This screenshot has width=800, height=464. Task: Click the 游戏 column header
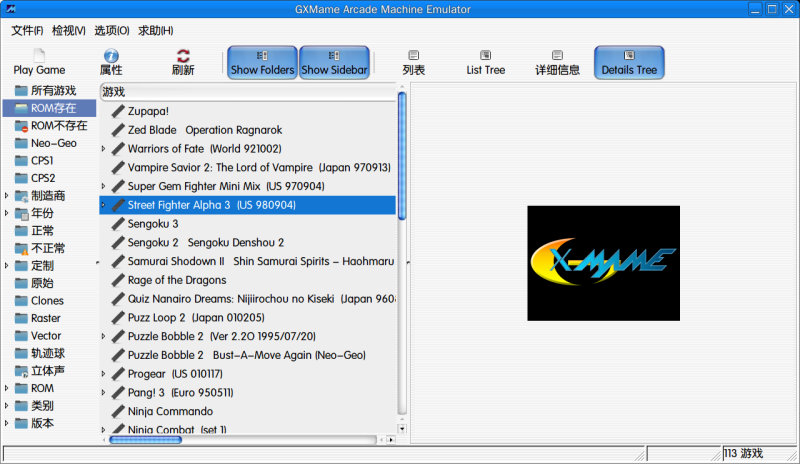pyautogui.click(x=248, y=92)
